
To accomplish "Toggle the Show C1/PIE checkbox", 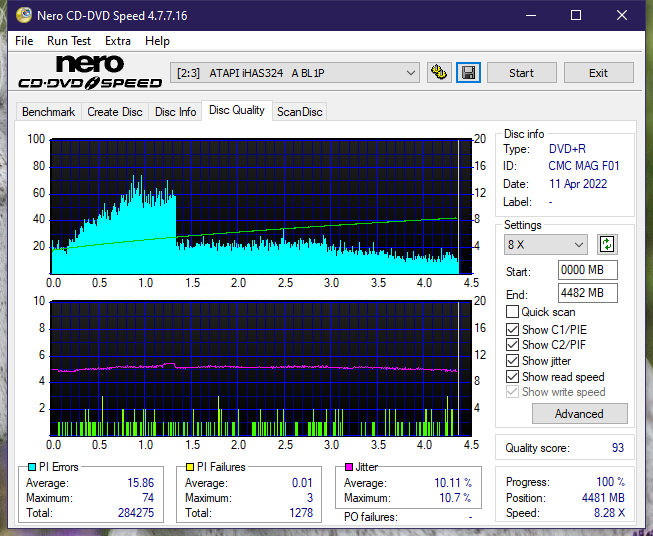I will point(512,329).
